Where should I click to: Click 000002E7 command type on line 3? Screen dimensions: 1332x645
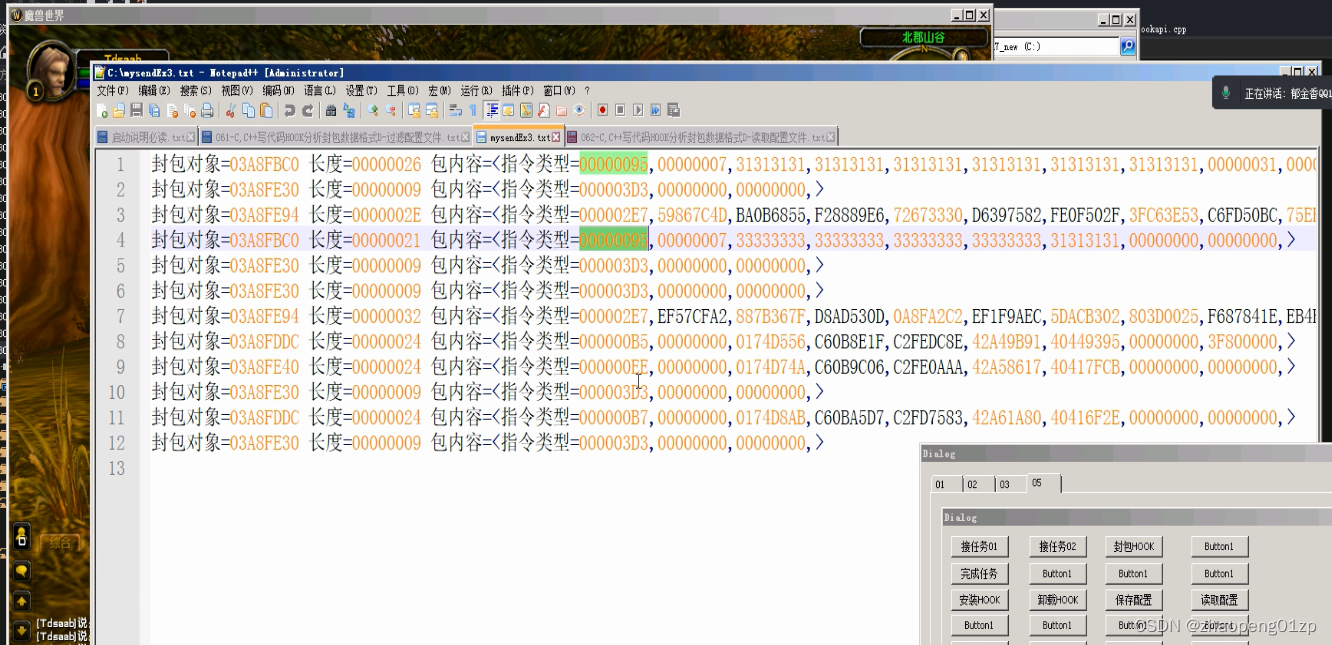coord(613,215)
